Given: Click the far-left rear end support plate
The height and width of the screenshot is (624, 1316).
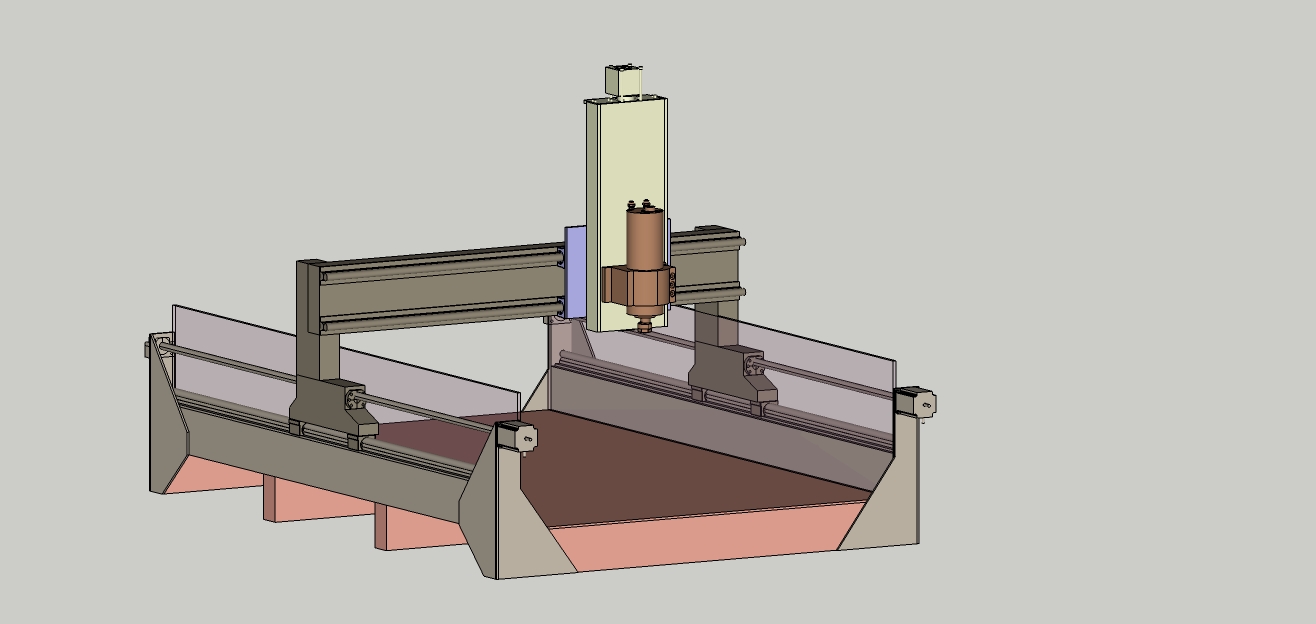Looking at the screenshot, I should [165, 420].
